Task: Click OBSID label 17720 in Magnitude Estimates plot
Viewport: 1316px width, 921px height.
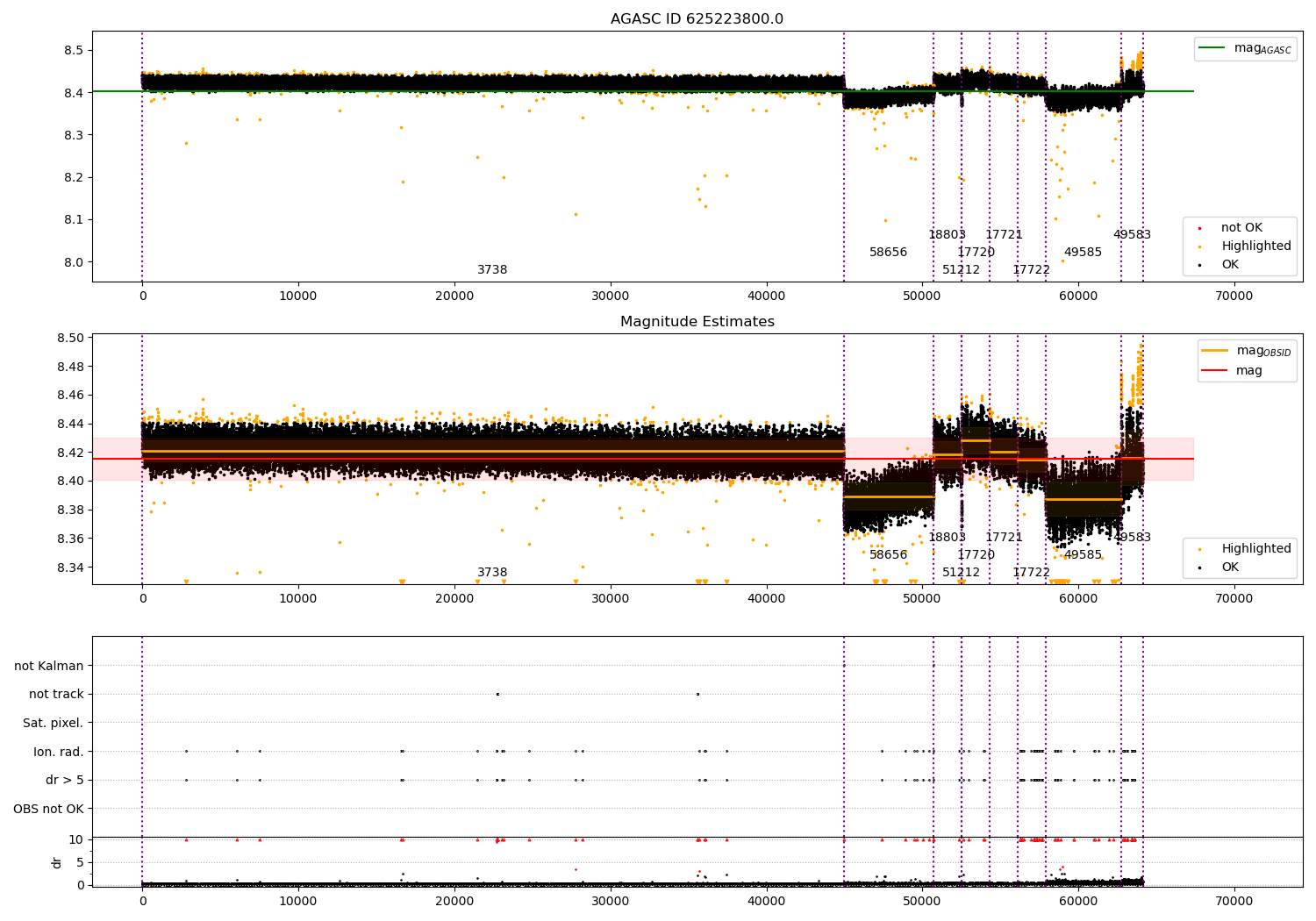Action: (976, 555)
